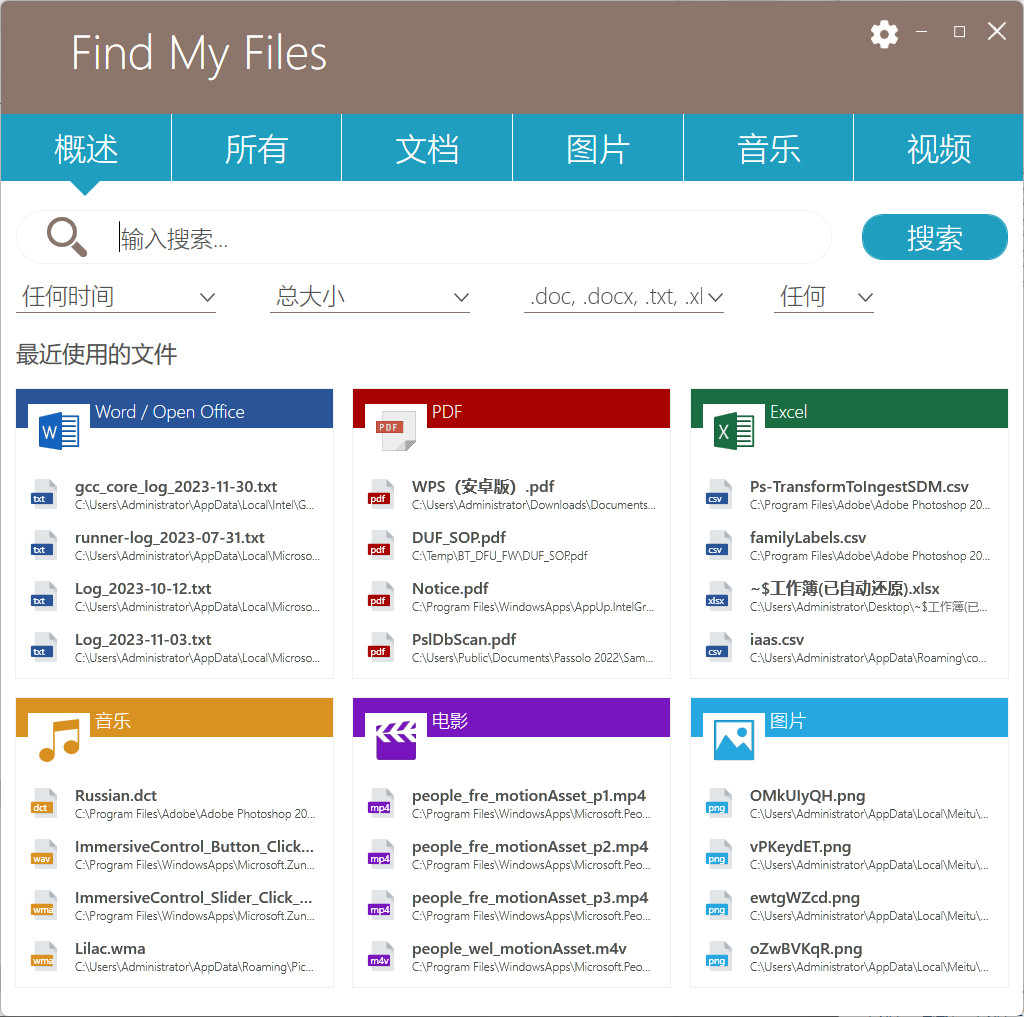Viewport: 1024px width, 1017px height.
Task: Expand the .doc, .docx file type dropdown
Action: 624,297
